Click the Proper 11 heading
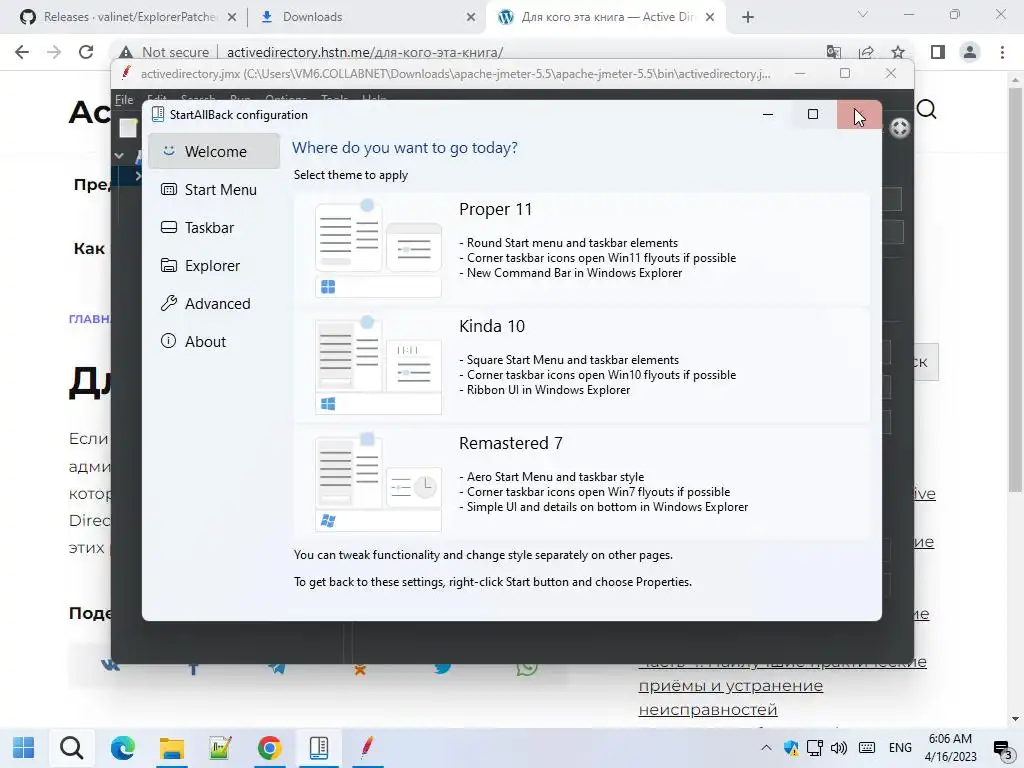Image resolution: width=1024 pixels, height=768 pixels. 496,209
